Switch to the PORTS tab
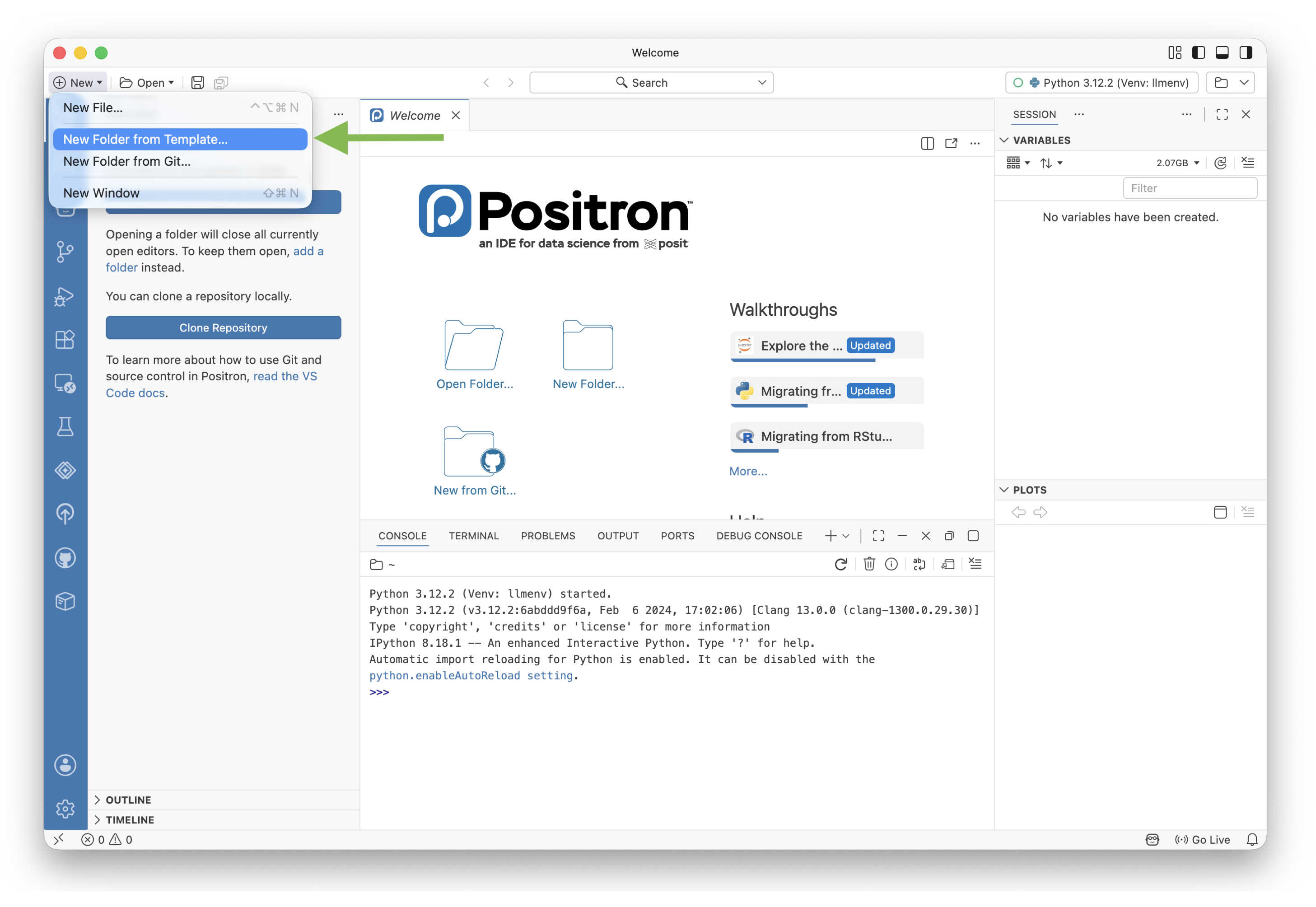The height and width of the screenshot is (907, 1316). [677, 536]
